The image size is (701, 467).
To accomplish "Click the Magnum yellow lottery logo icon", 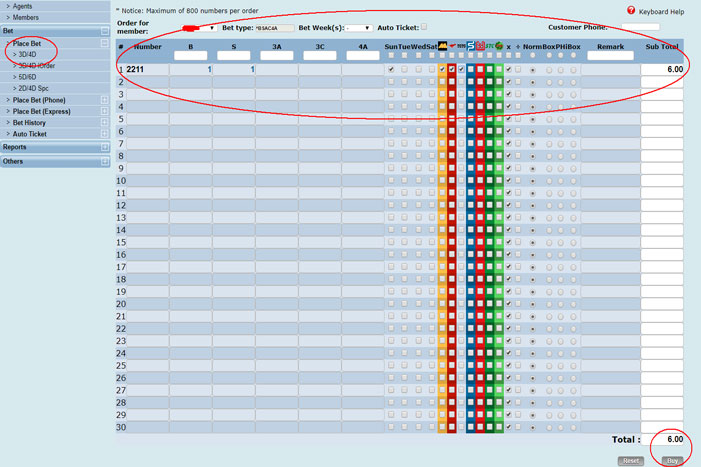I will [442, 46].
